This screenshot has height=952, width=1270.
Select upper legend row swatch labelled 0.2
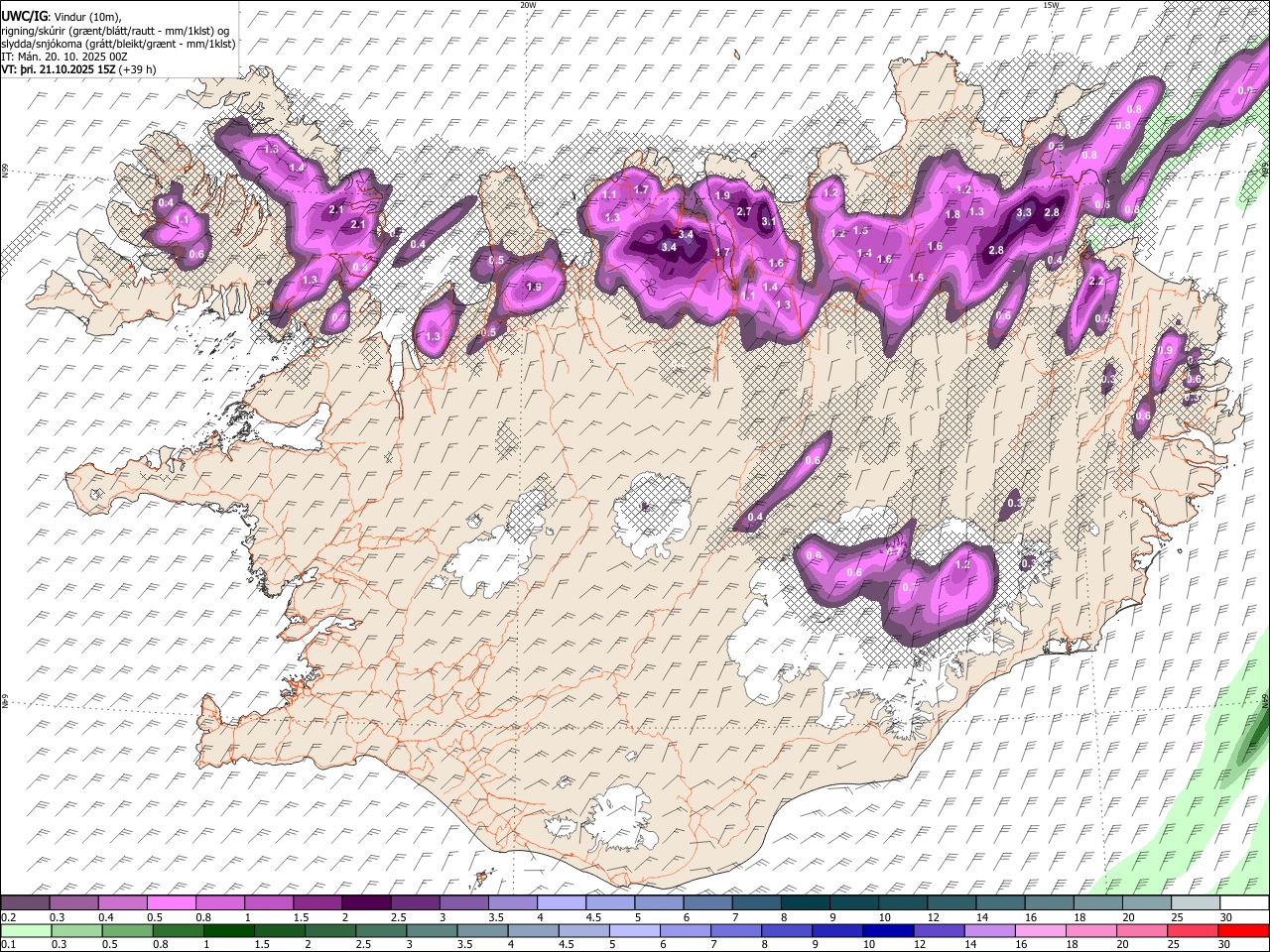pos(25,903)
